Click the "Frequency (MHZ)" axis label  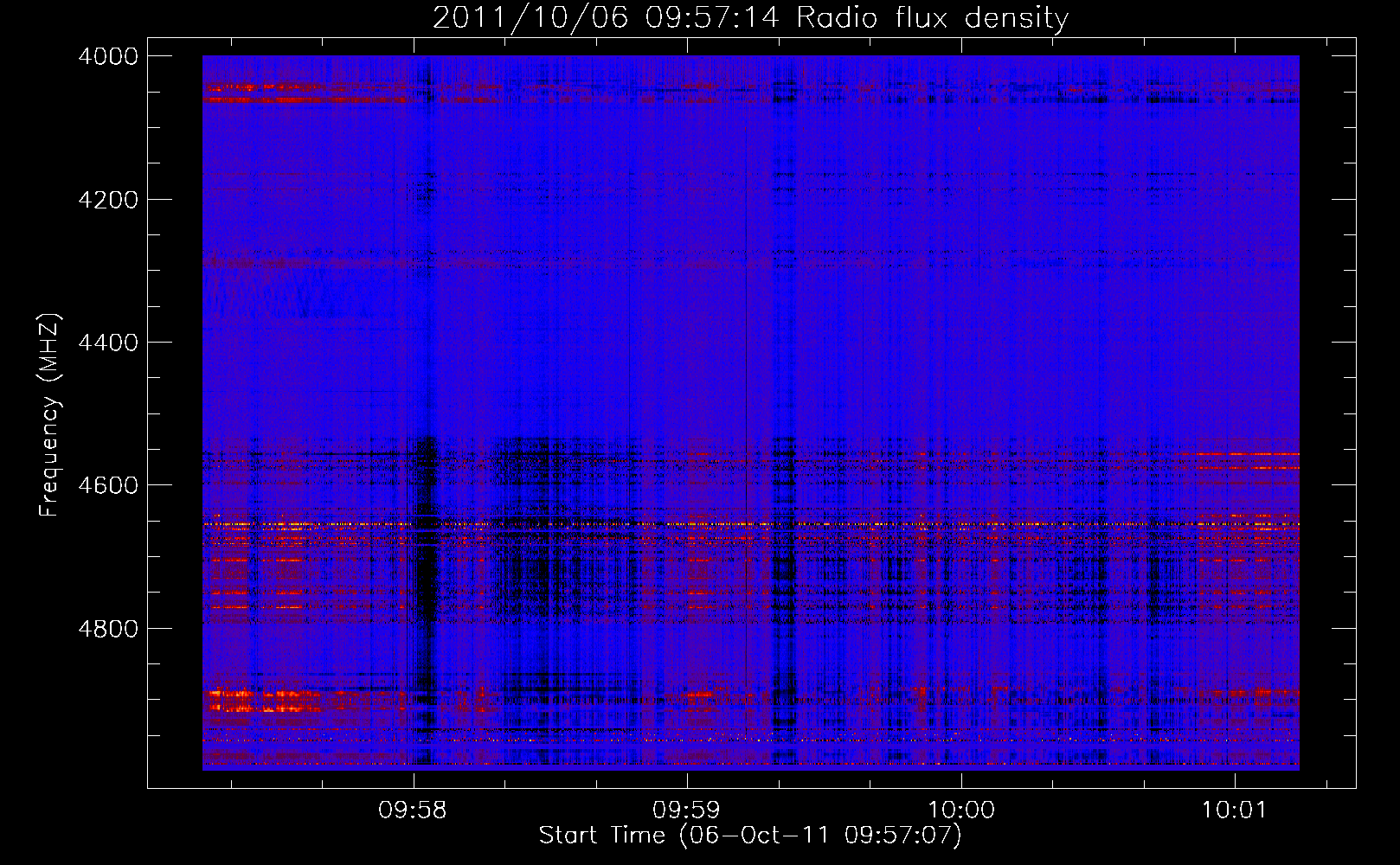(50, 415)
